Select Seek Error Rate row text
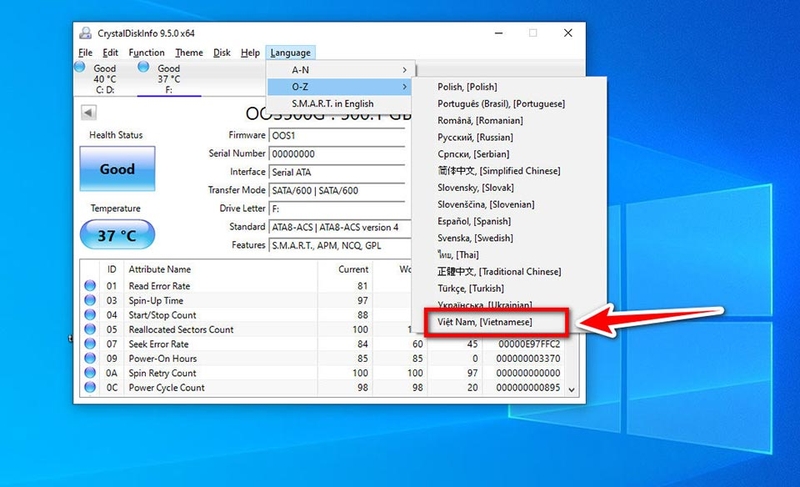The width and height of the screenshot is (800, 487). coord(159,344)
